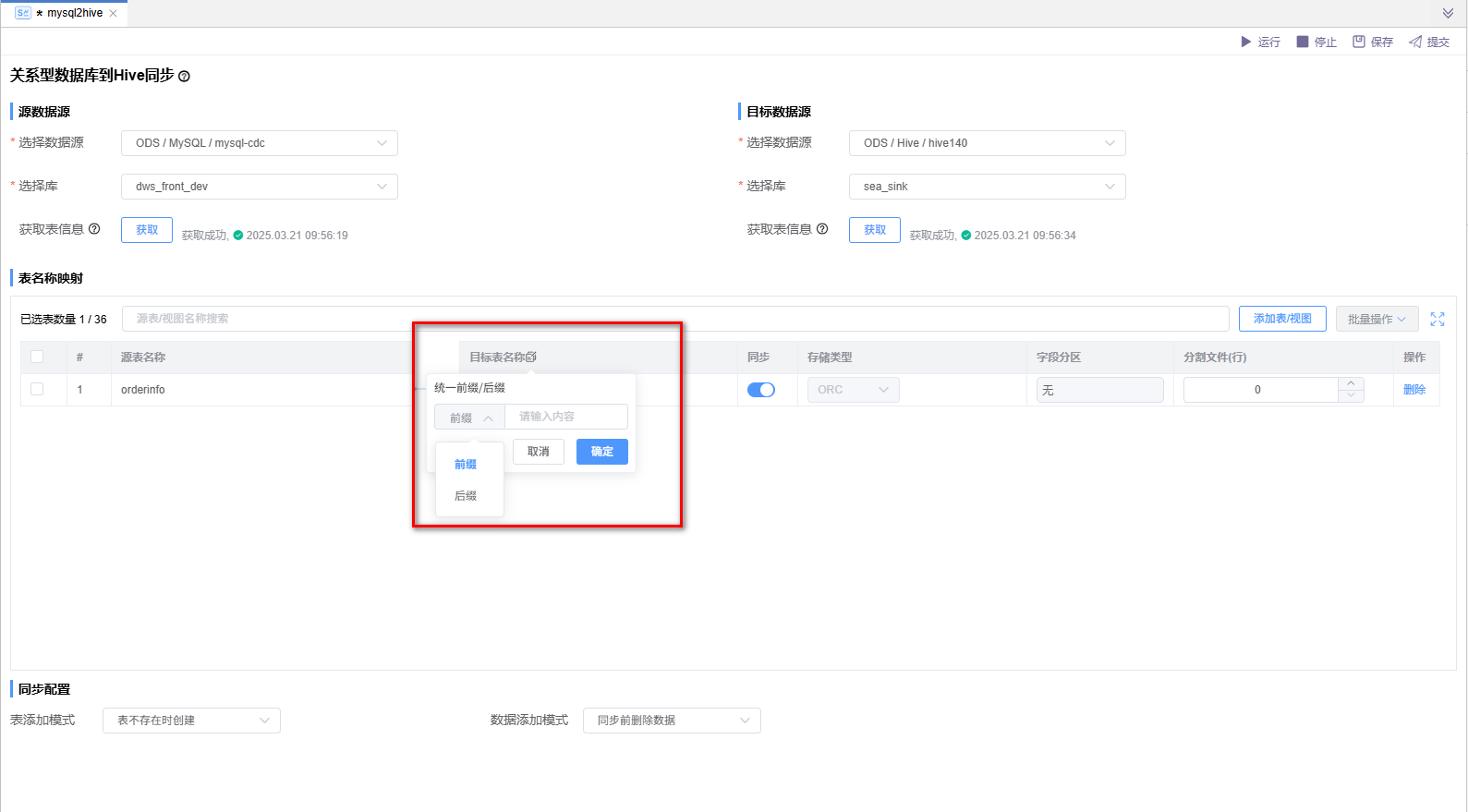Click the source table name search field
This screenshot has width=1468, height=812.
(674, 319)
